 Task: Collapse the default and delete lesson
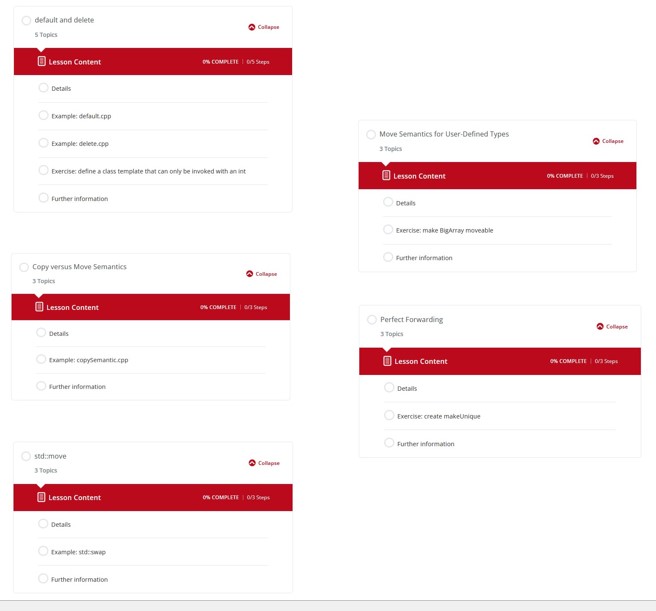click(x=264, y=27)
